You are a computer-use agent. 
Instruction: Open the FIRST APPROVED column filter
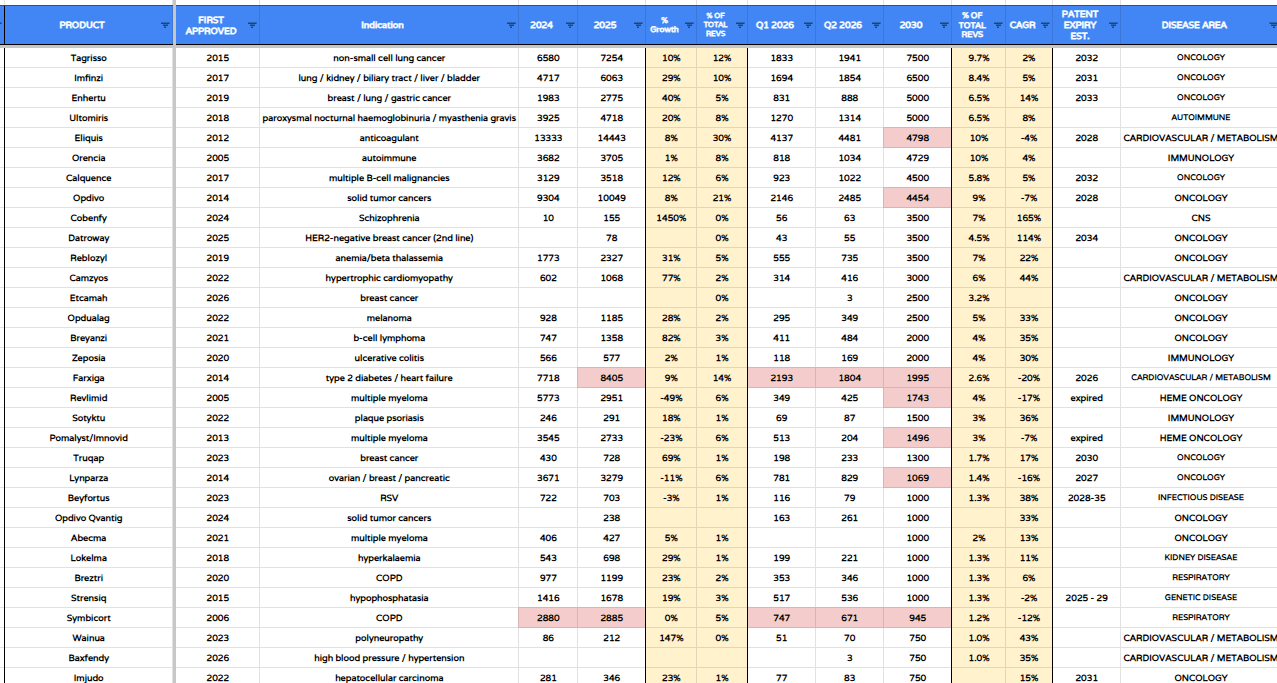(x=251, y=25)
